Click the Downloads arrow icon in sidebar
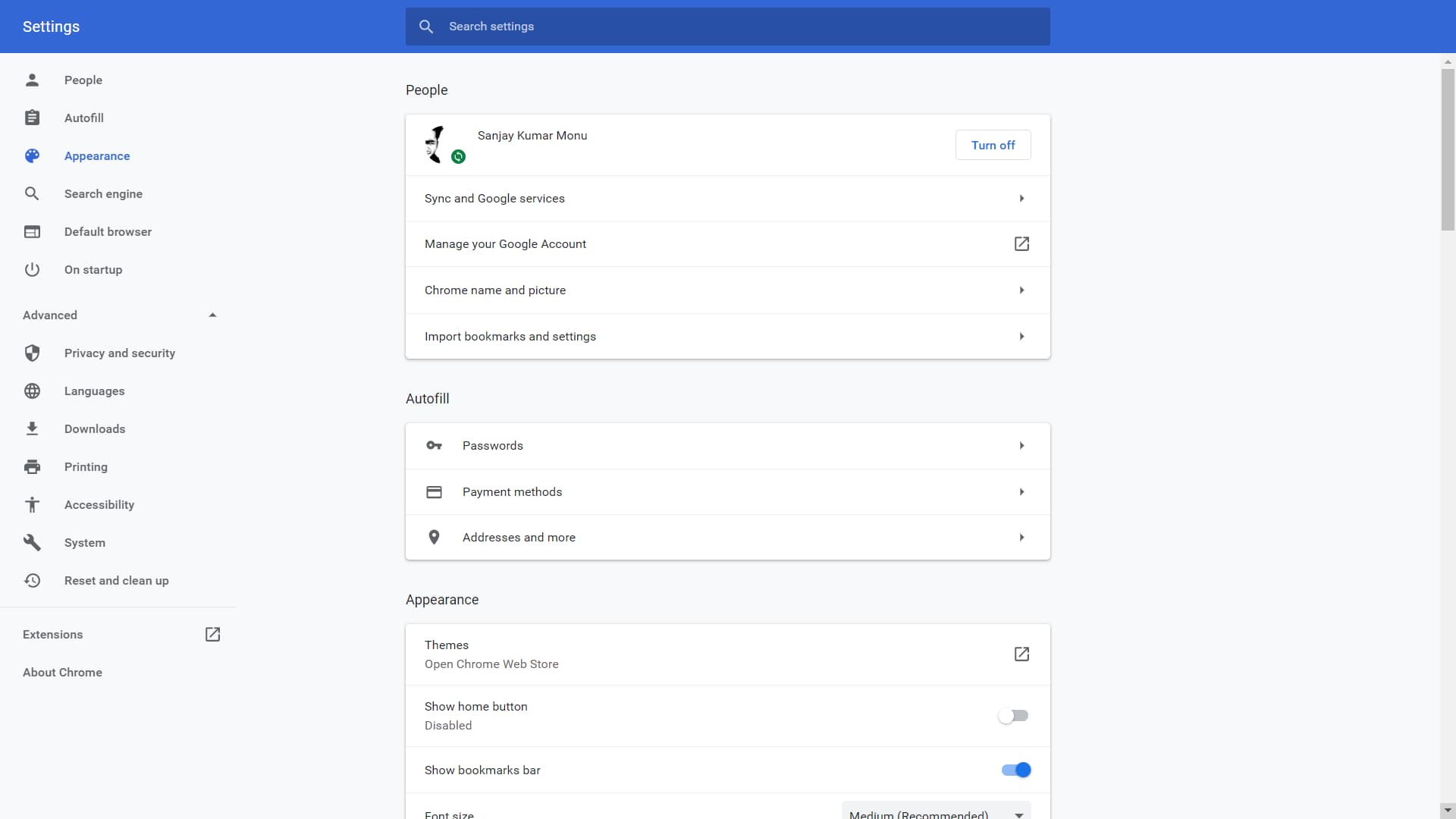 click(x=32, y=428)
